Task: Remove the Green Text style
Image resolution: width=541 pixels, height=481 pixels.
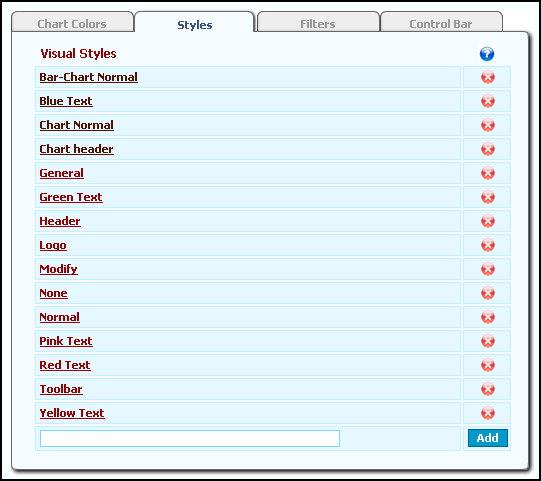Action: coord(488,197)
